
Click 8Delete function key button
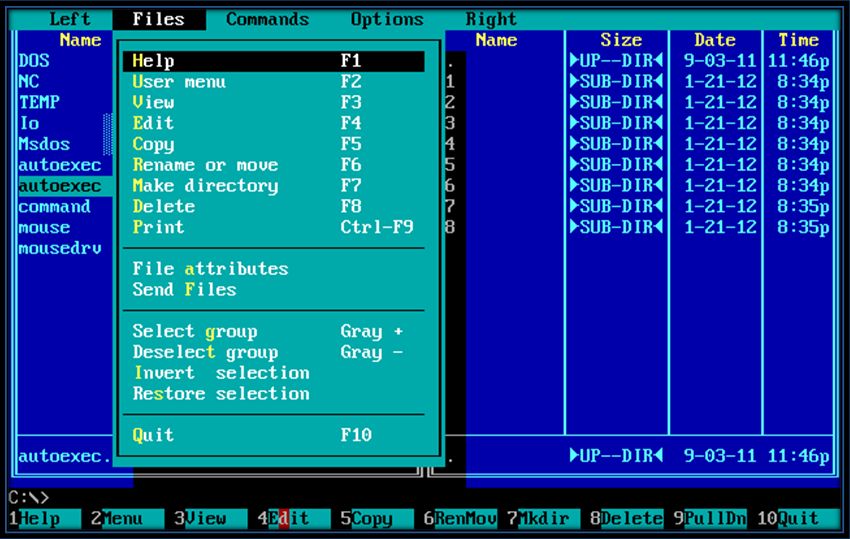626,518
